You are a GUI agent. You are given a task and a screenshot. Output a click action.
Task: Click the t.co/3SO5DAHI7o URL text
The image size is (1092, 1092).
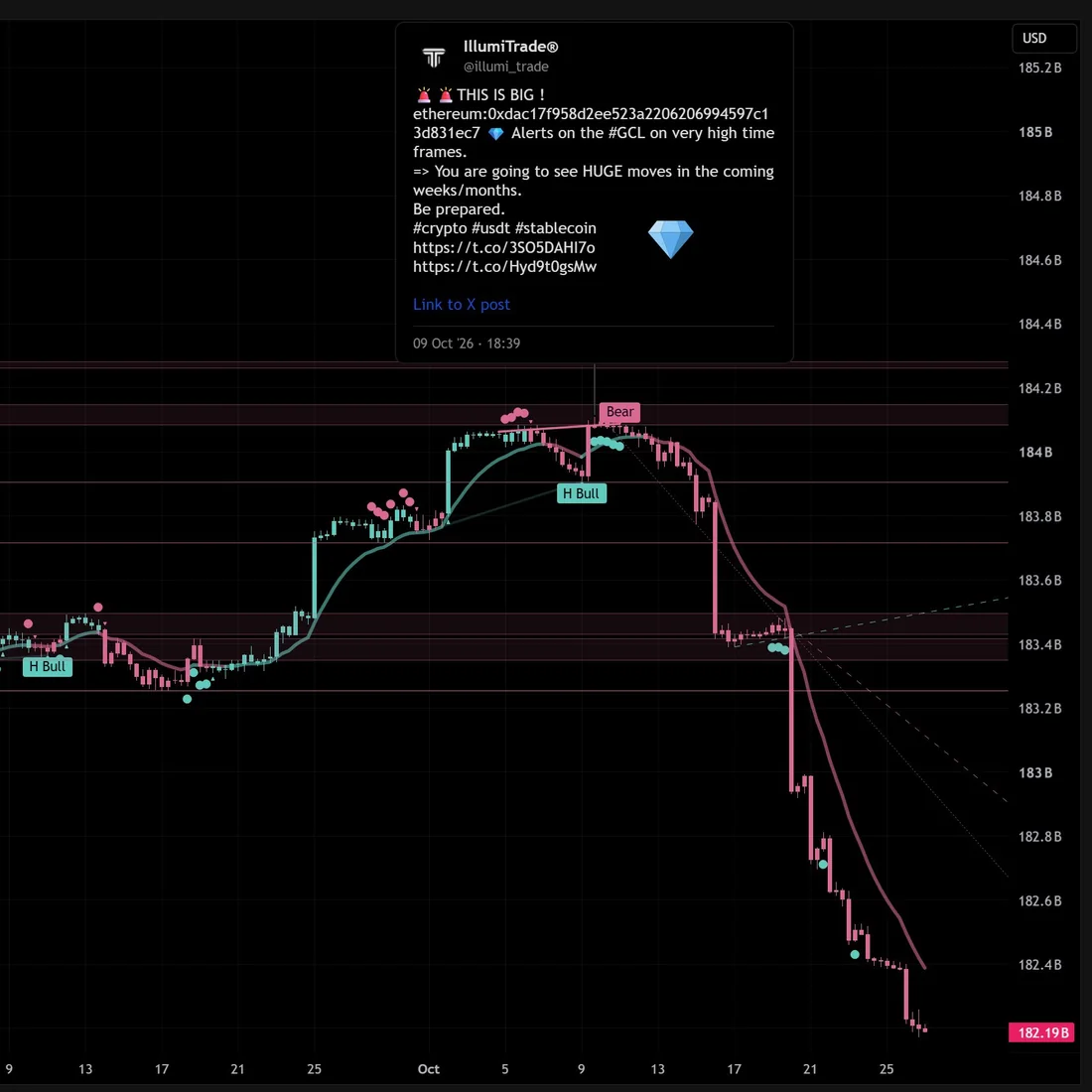(x=503, y=248)
